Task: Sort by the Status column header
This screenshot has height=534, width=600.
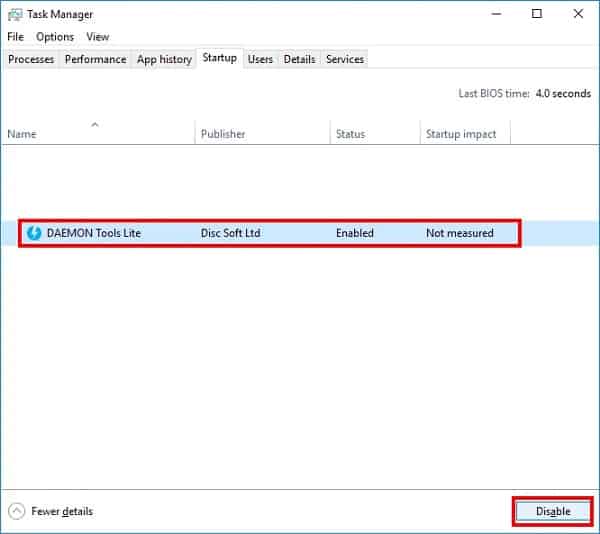Action: (x=375, y=134)
